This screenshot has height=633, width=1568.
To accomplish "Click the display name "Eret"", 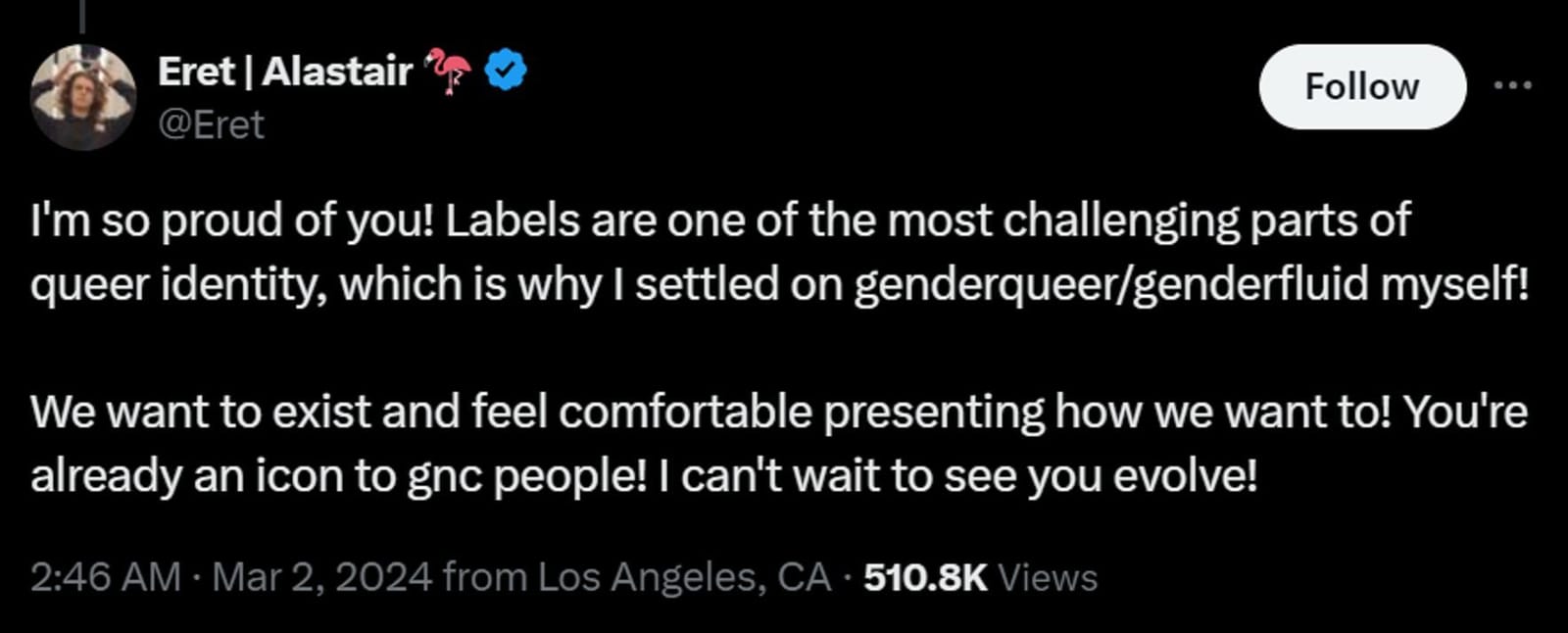I will 195,72.
